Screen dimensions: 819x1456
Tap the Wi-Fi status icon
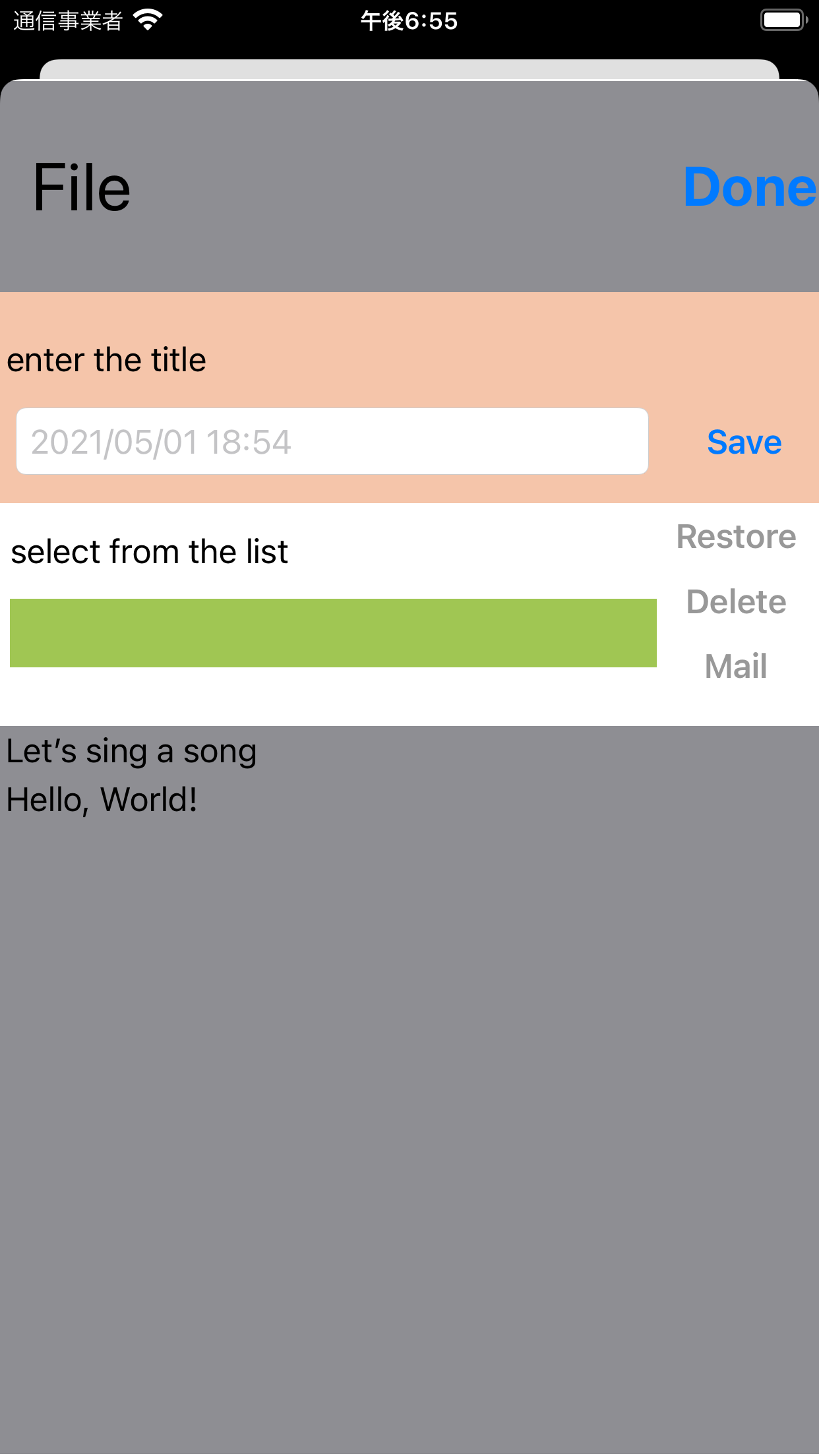point(148,20)
